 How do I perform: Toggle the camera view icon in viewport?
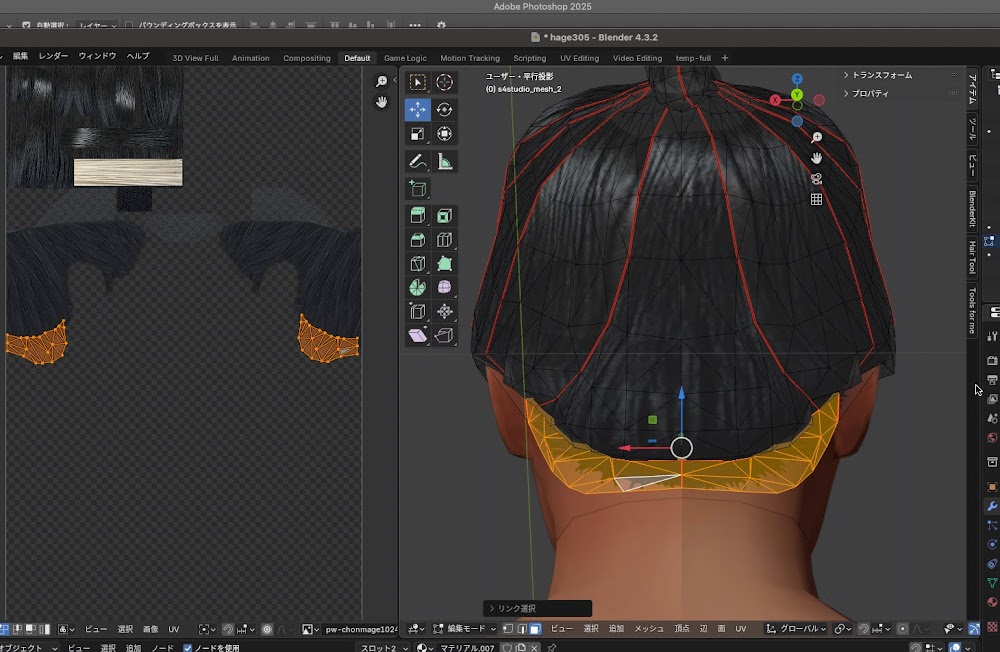pos(816,179)
